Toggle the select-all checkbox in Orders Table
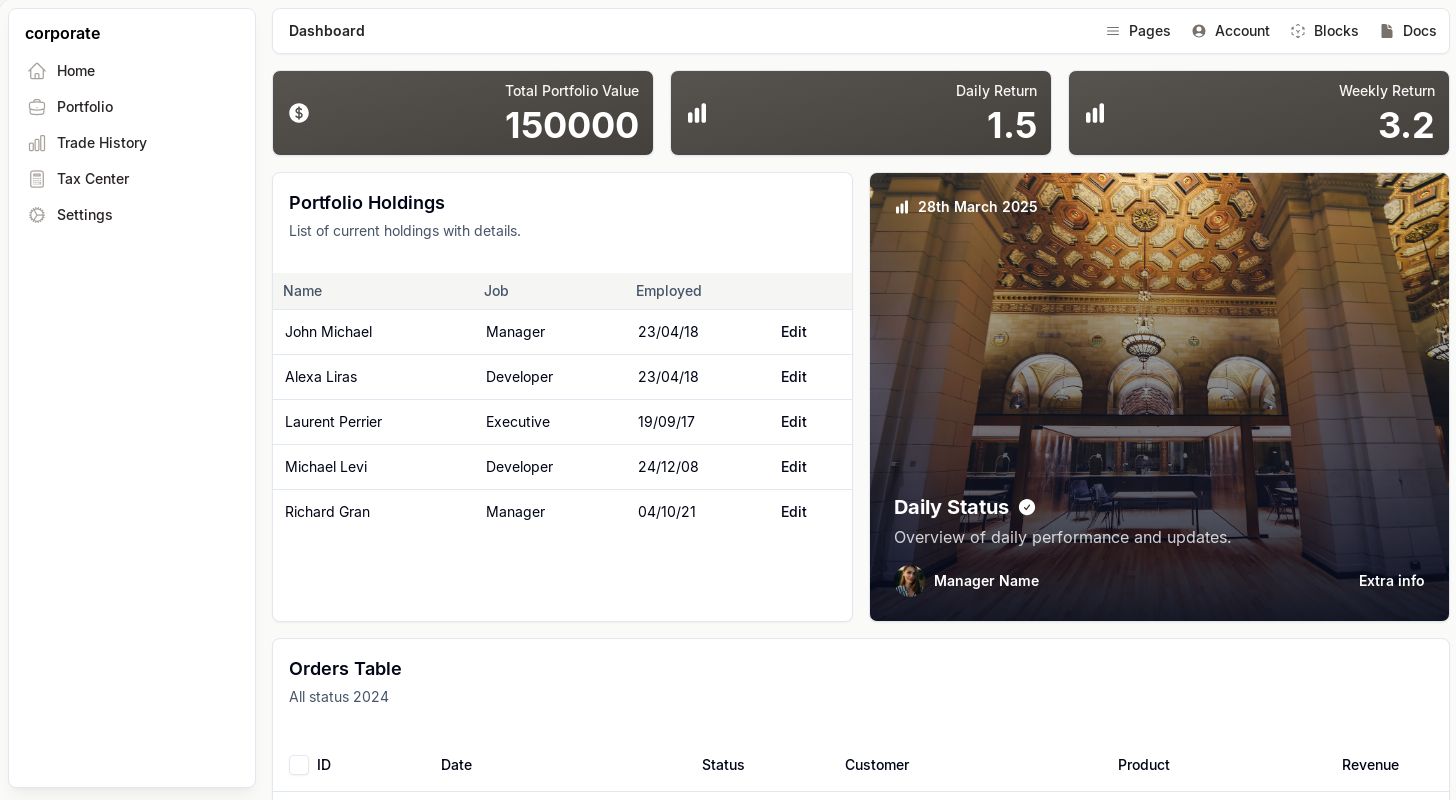This screenshot has height=800, width=1456. click(x=299, y=765)
